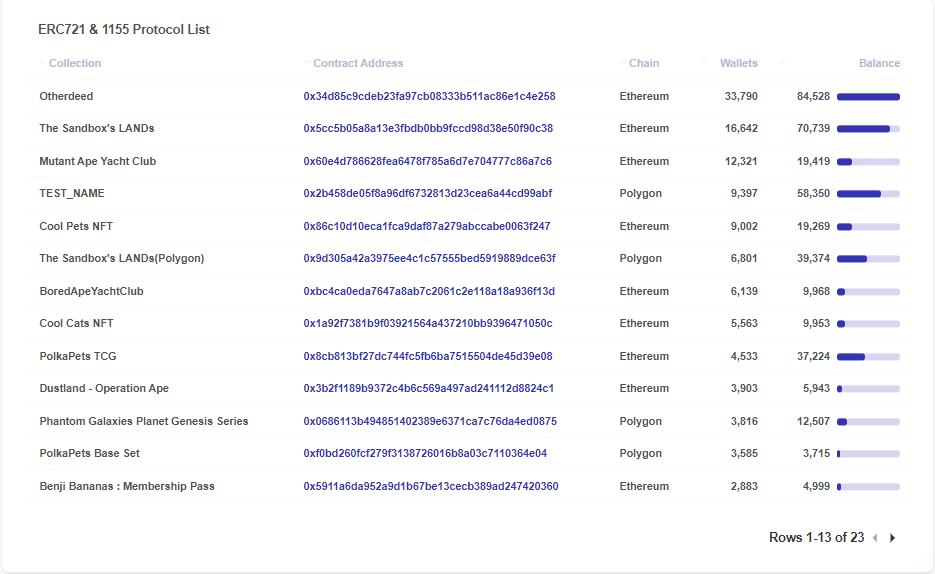
Task: Select the Cool Pets NFT name
Action: (x=76, y=226)
